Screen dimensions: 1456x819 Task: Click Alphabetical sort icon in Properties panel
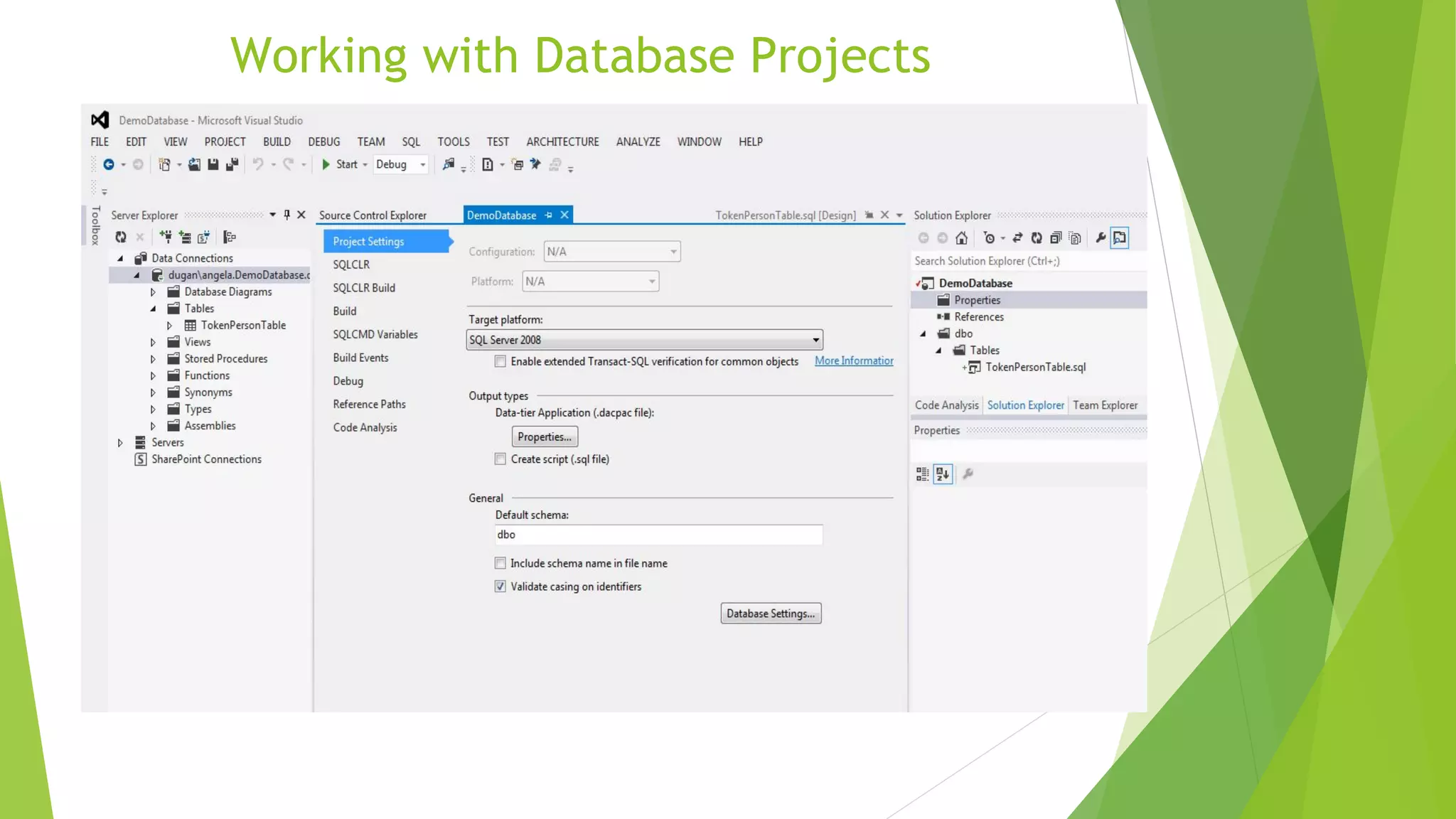pyautogui.click(x=943, y=474)
